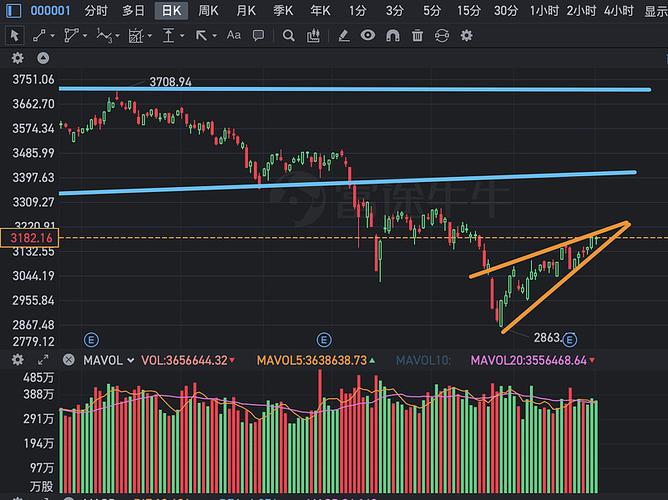Click the middle E event marker

pyautogui.click(x=324, y=340)
